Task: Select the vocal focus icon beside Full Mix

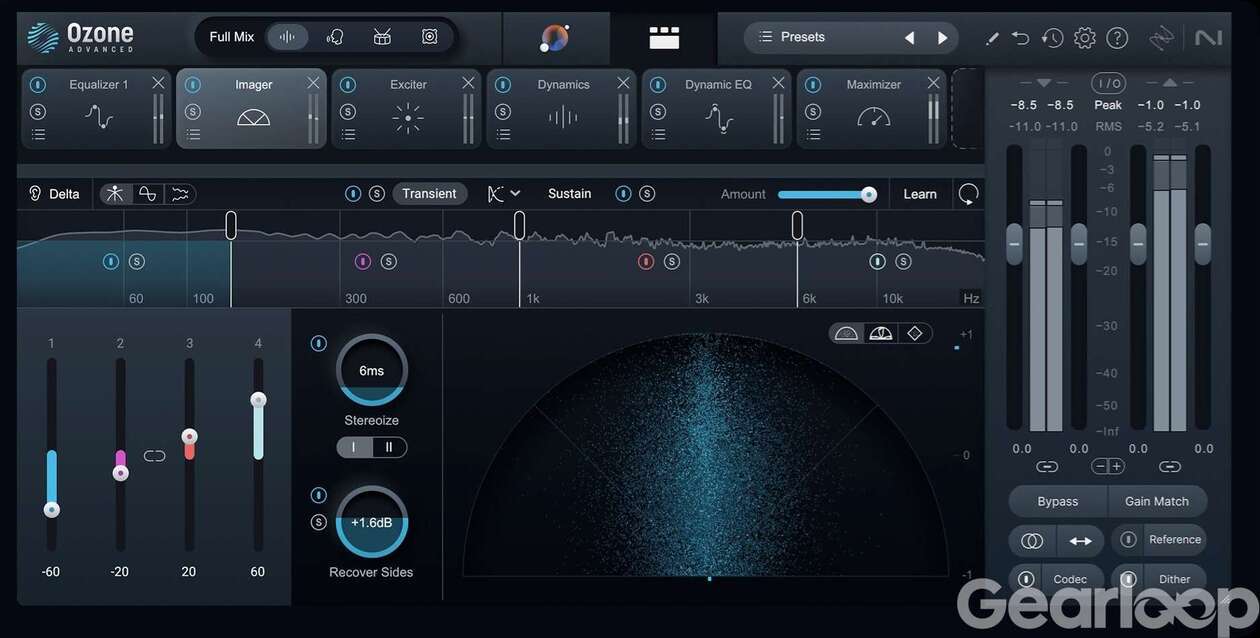Action: click(335, 37)
